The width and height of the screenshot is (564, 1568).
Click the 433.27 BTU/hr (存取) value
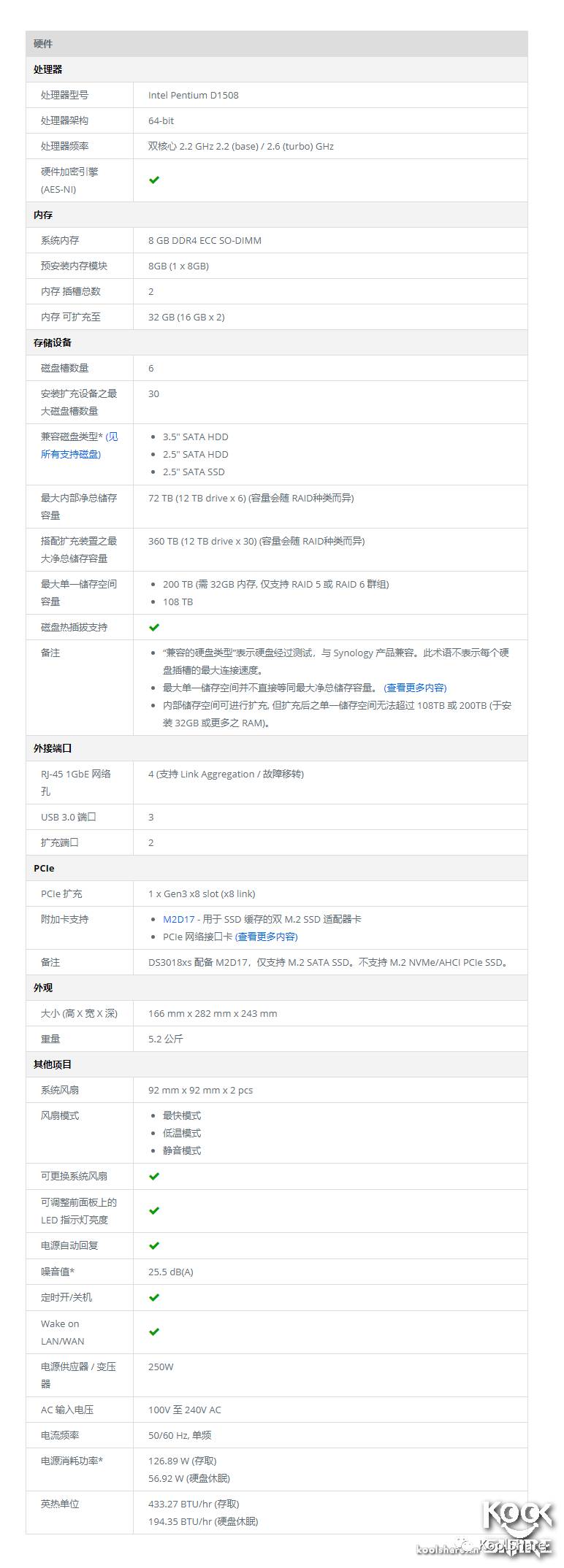[x=194, y=1504]
